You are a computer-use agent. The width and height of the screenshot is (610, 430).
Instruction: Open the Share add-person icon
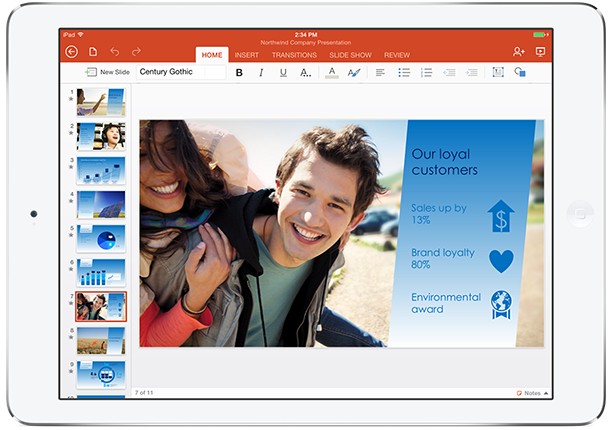pos(519,51)
